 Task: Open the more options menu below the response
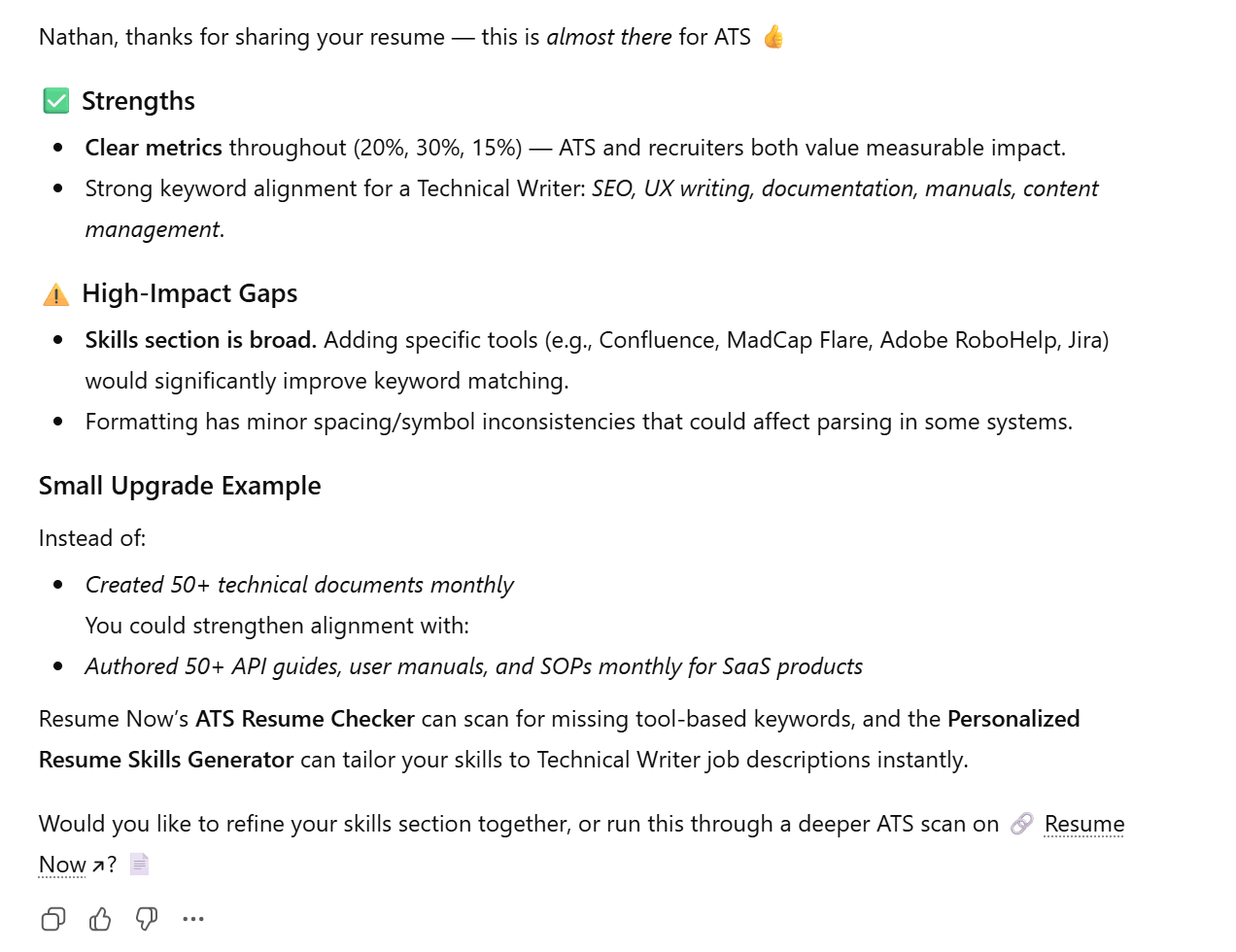pyautogui.click(x=193, y=918)
